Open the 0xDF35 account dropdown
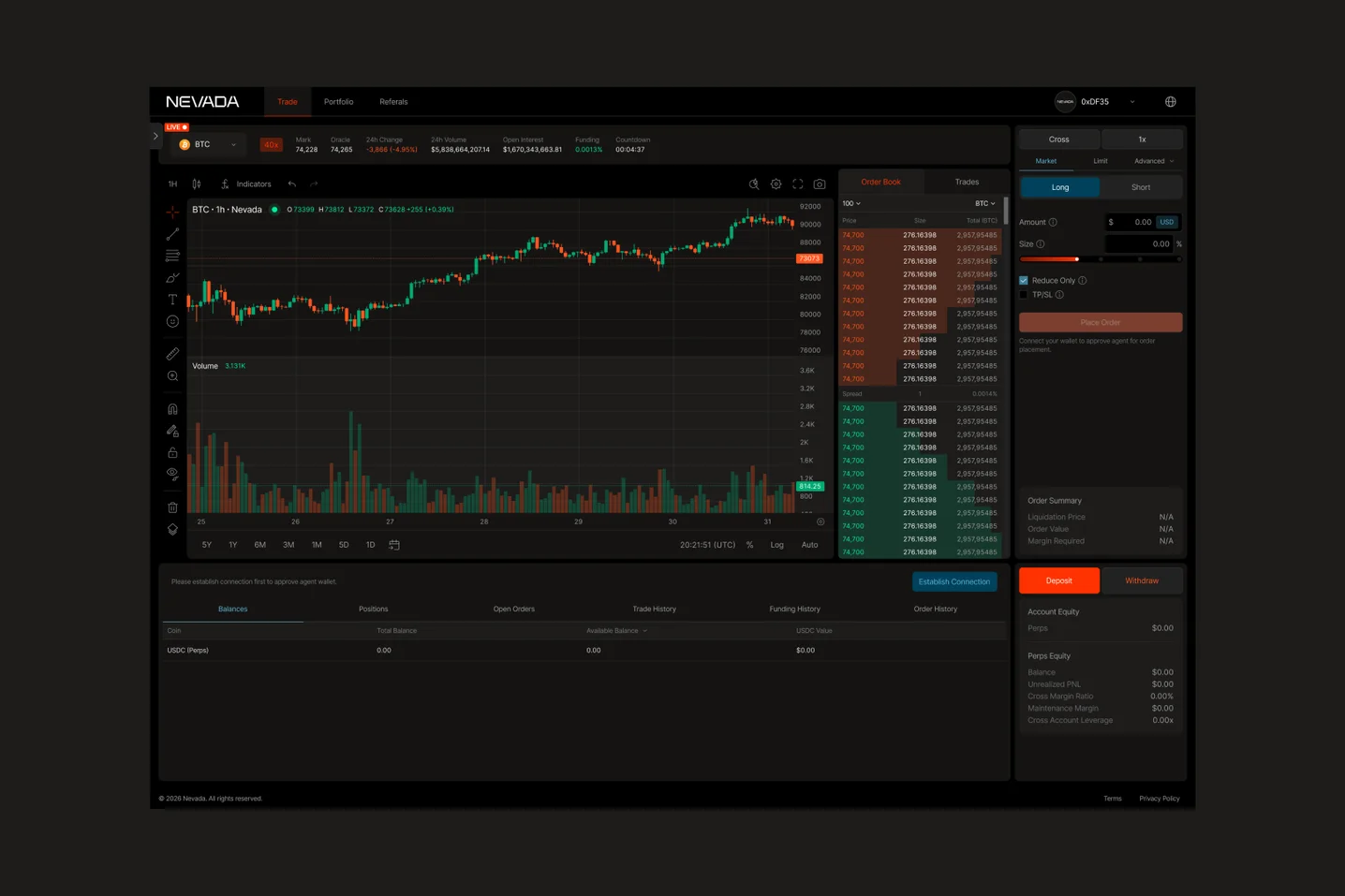Image resolution: width=1345 pixels, height=896 pixels. coord(1095,102)
